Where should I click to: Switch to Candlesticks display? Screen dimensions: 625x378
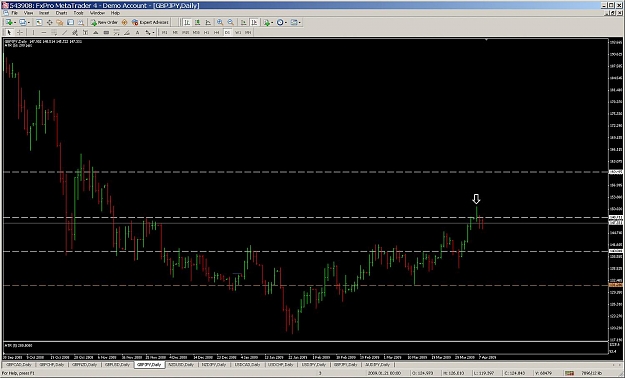[197, 22]
